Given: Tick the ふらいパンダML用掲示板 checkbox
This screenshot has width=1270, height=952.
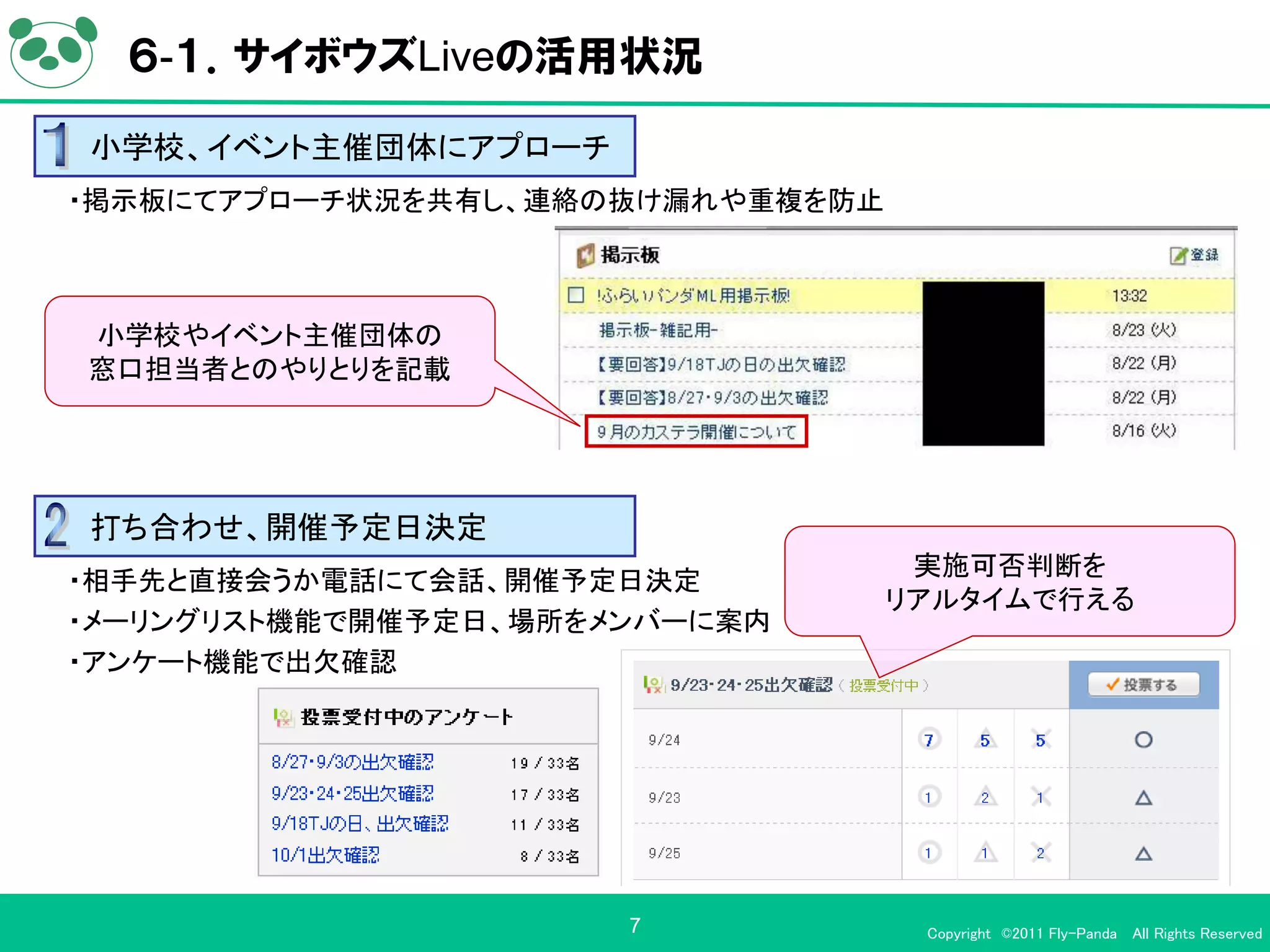Looking at the screenshot, I should point(576,295).
